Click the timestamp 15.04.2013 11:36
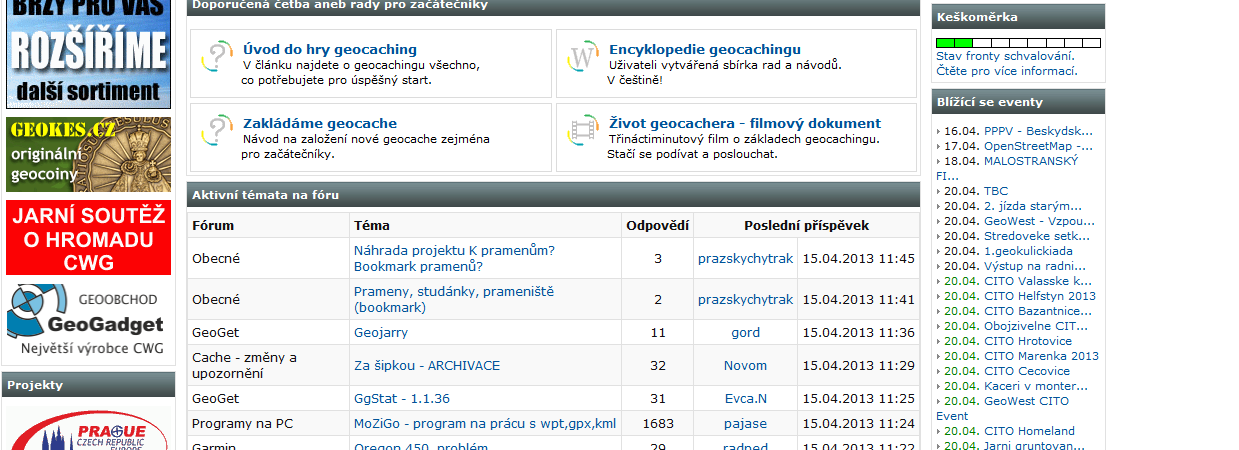The height and width of the screenshot is (450, 1239). (x=858, y=332)
